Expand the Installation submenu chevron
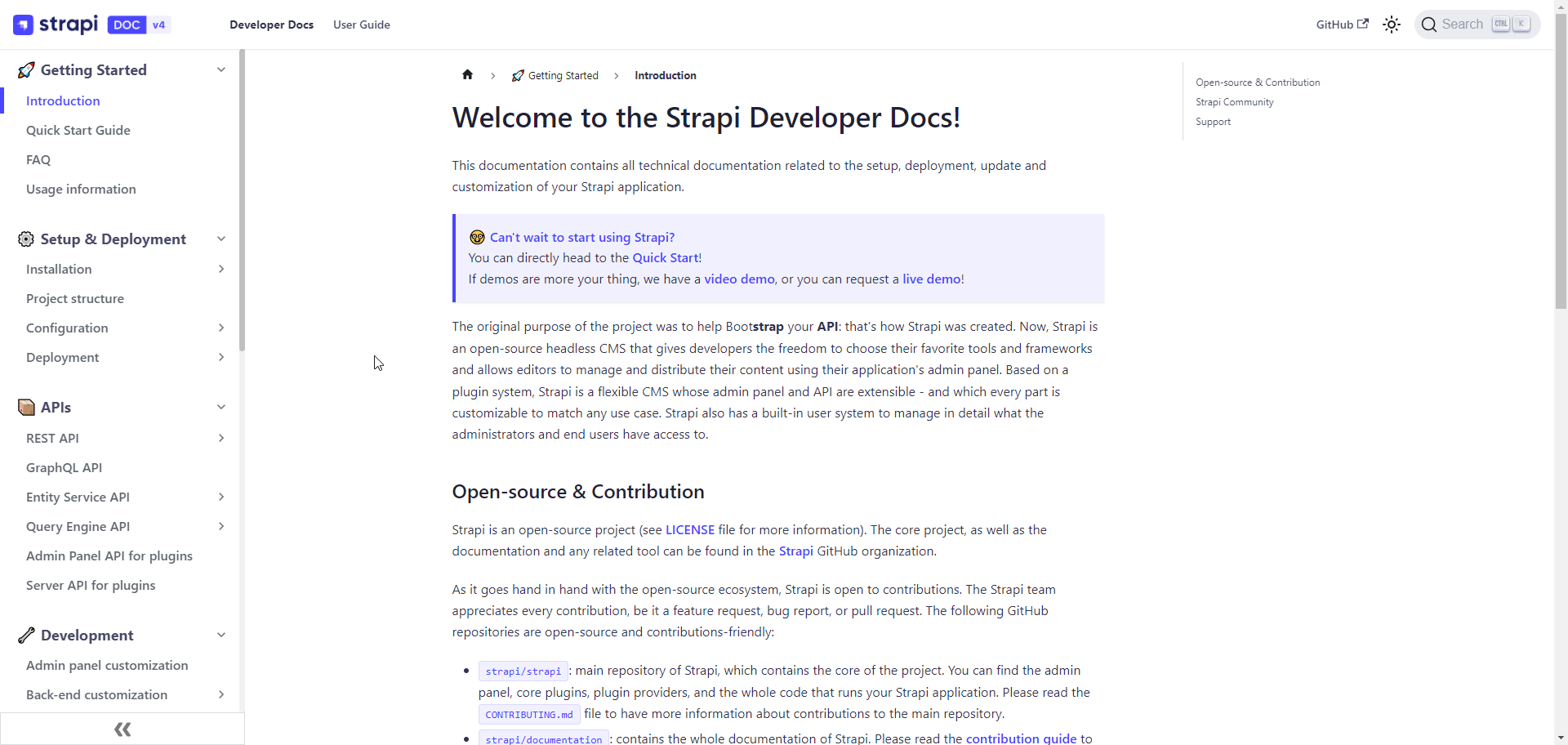Screen dimensions: 1568x745 pos(220,270)
